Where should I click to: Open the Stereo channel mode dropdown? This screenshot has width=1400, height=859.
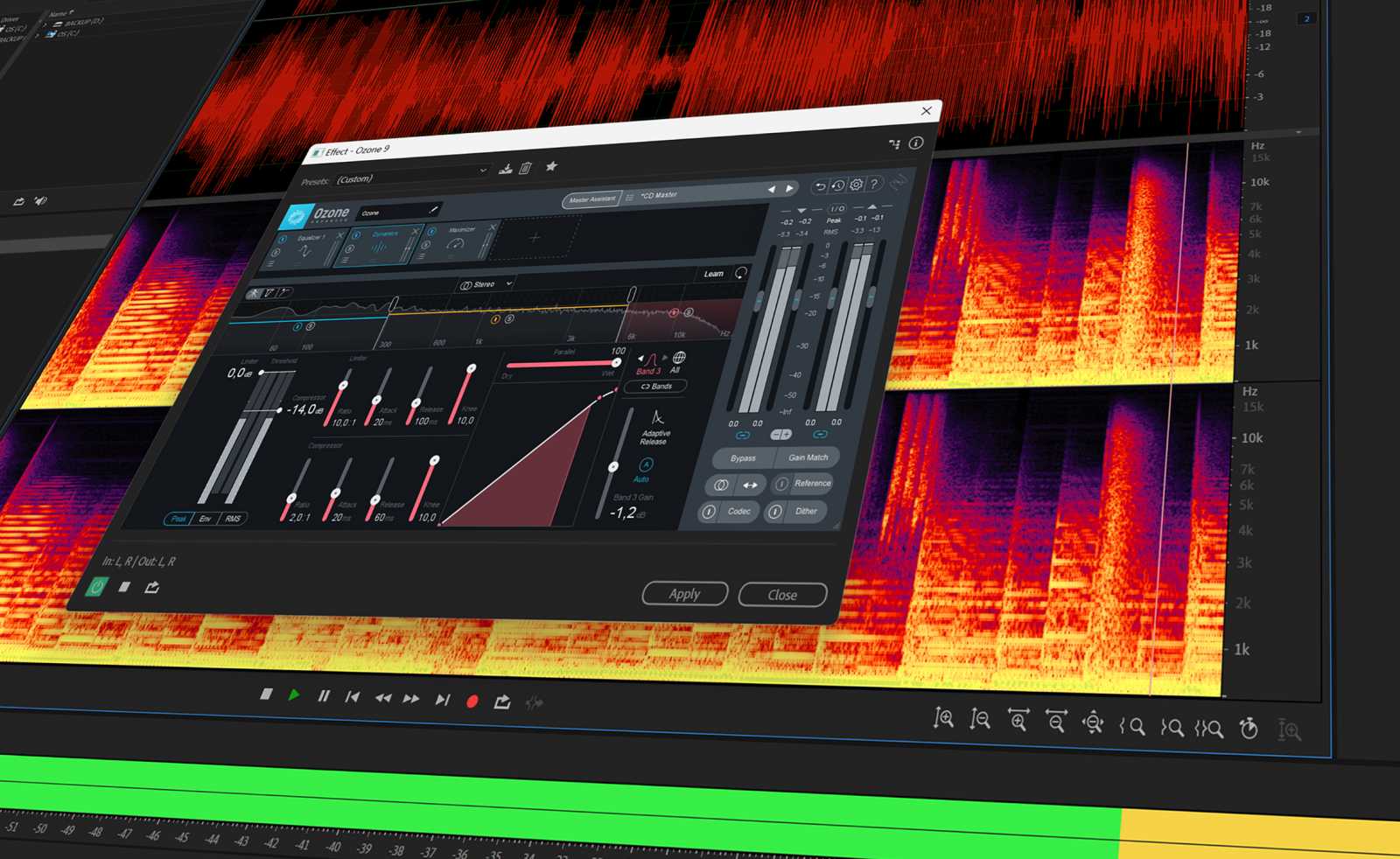pos(486,284)
